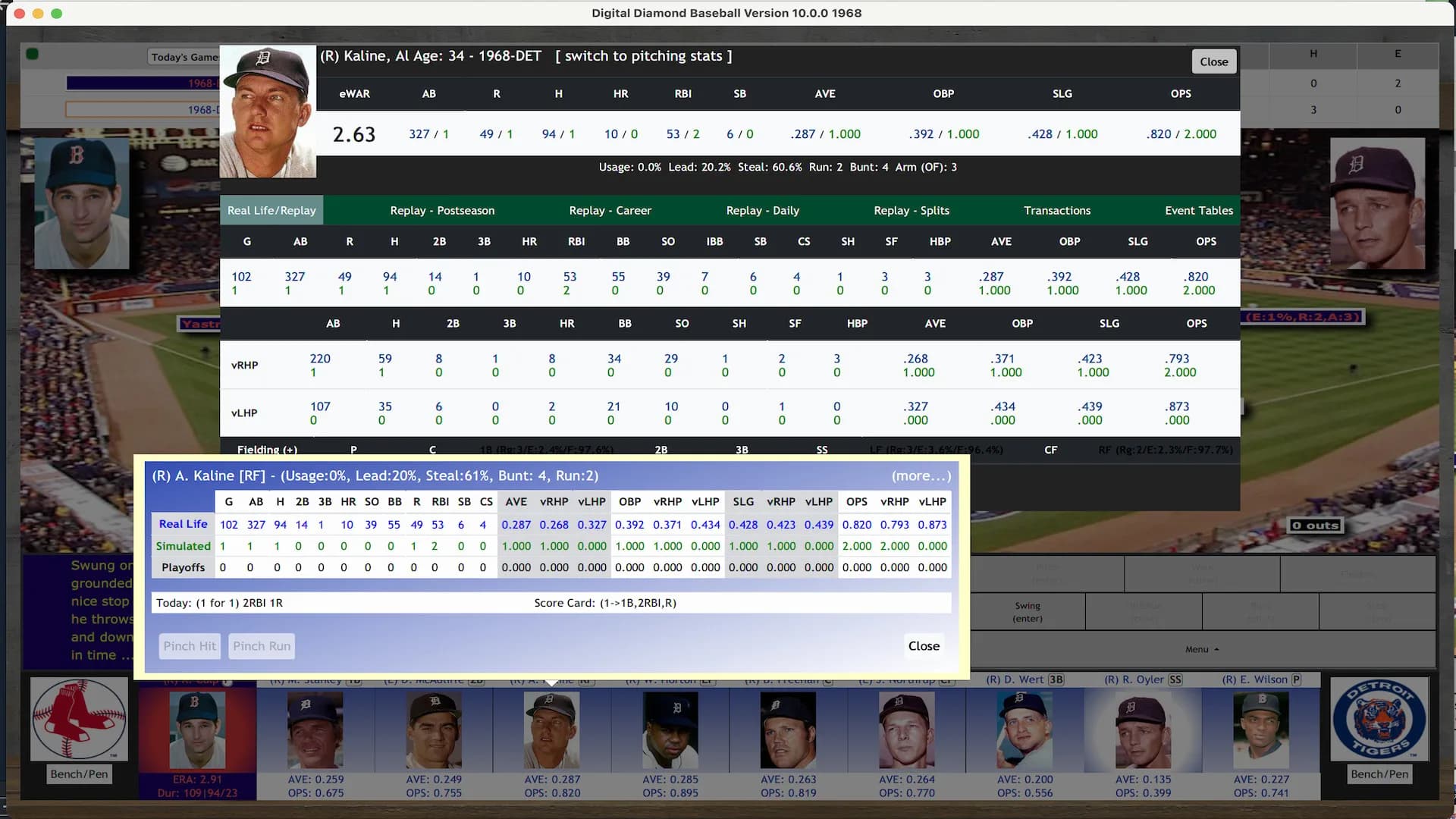1456x819 pixels.
Task: Switch to Replay - Postseason tab
Action: (x=442, y=210)
